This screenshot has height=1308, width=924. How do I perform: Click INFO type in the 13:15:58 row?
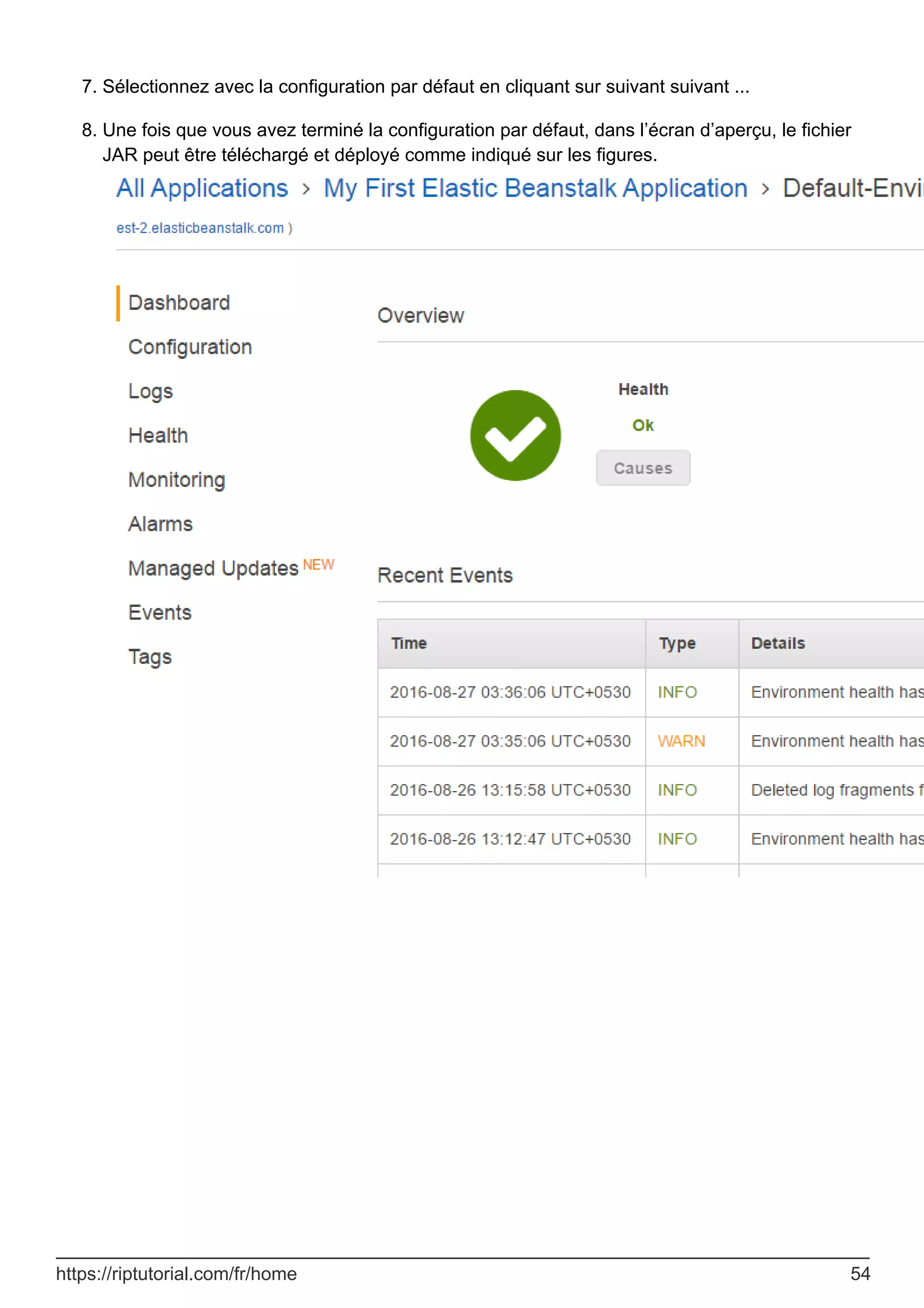point(678,790)
